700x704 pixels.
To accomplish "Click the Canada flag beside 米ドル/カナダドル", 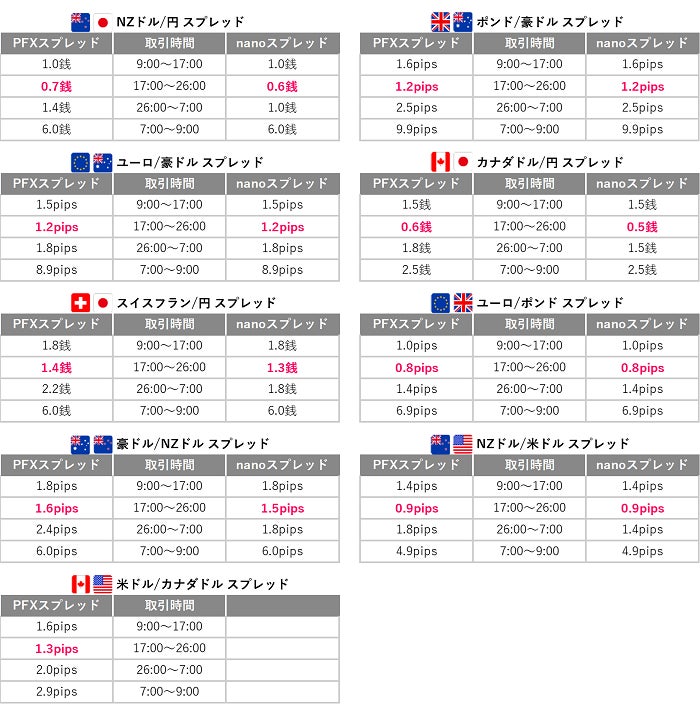I will tap(80, 584).
